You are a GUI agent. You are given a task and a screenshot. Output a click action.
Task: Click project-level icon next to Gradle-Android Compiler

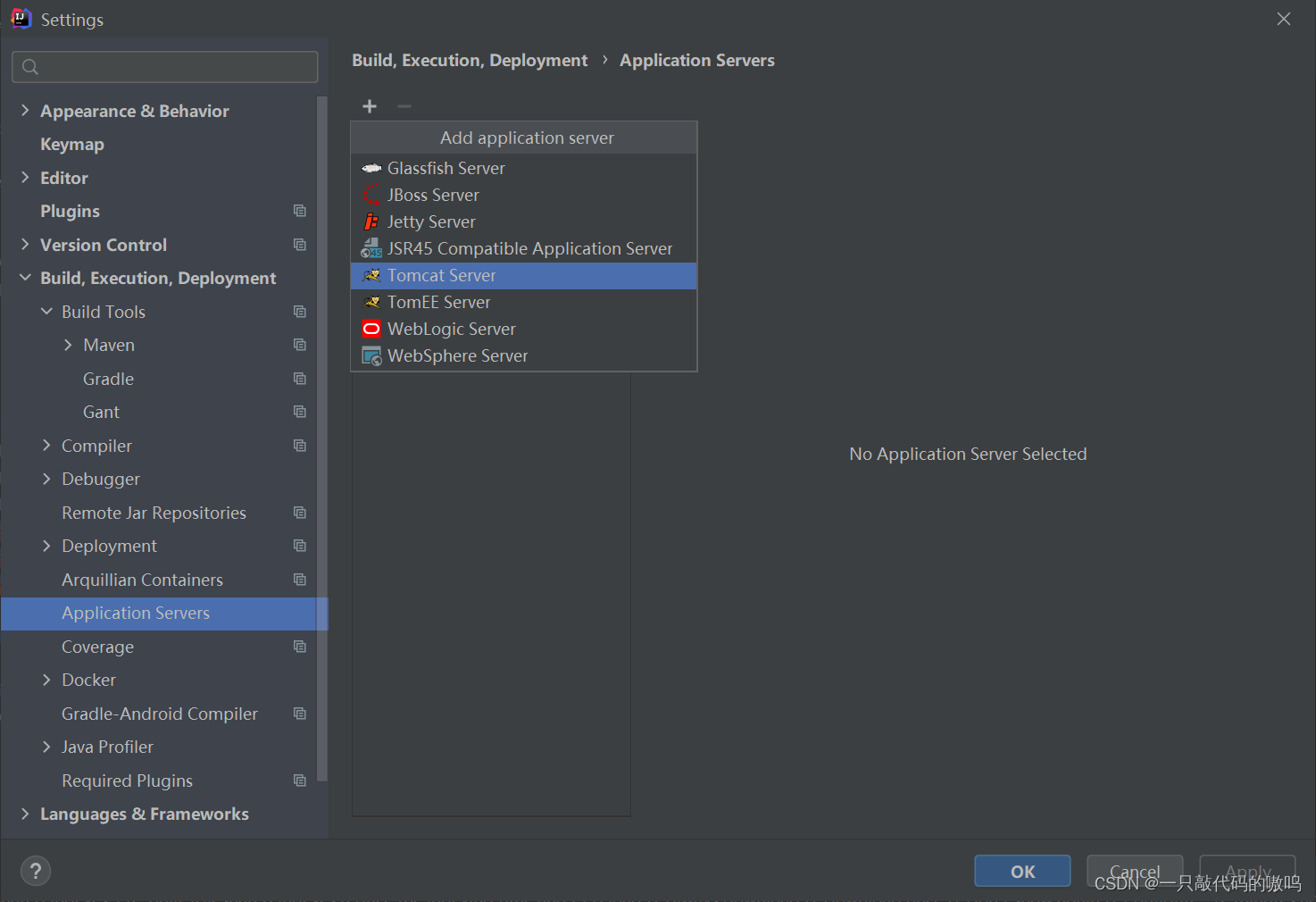pyautogui.click(x=300, y=714)
